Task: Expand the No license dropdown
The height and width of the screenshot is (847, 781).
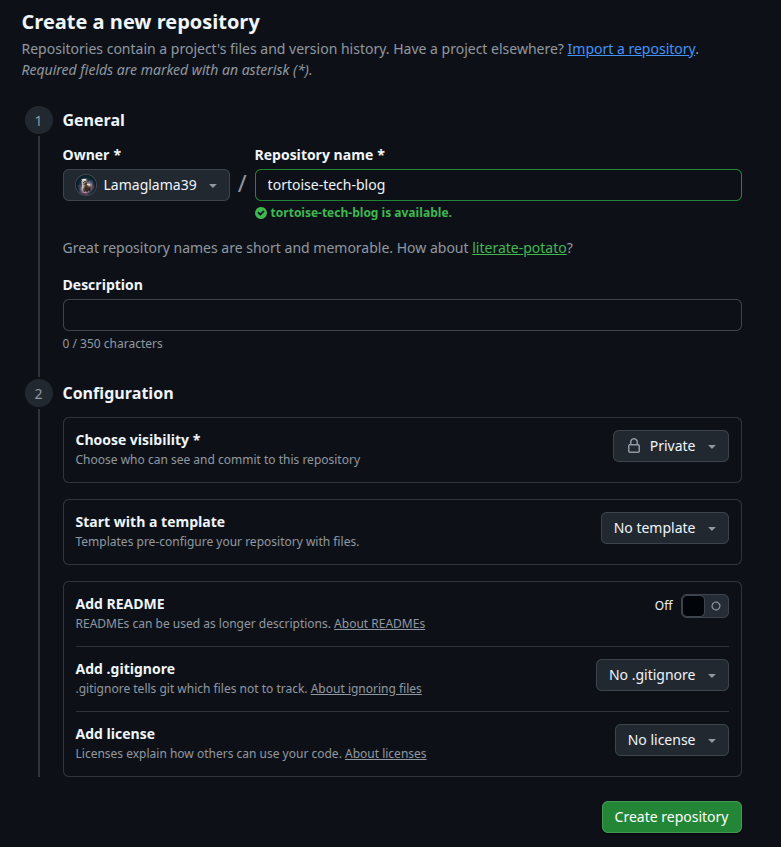Action: coord(671,740)
